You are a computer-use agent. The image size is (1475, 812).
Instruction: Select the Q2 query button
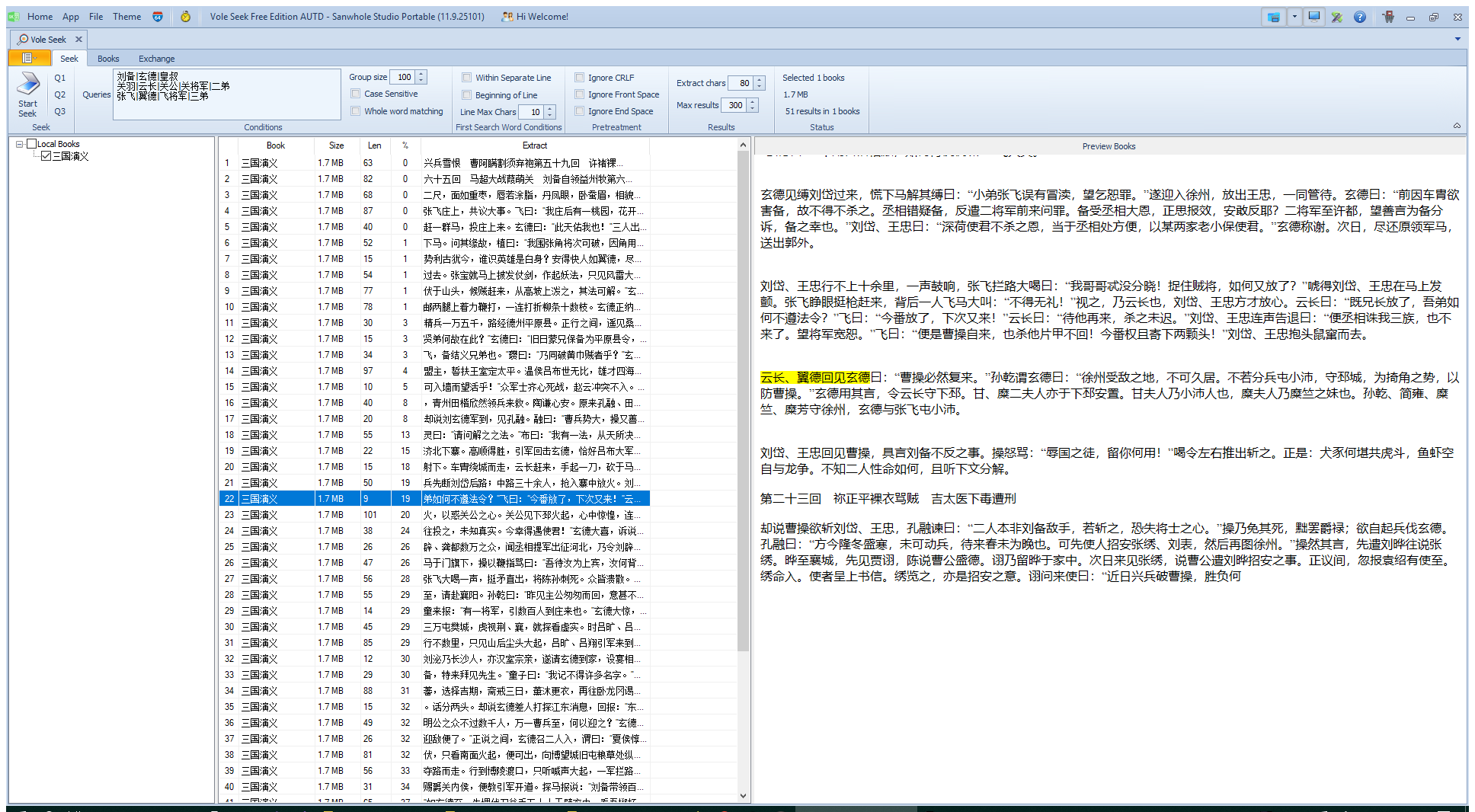pos(59,94)
